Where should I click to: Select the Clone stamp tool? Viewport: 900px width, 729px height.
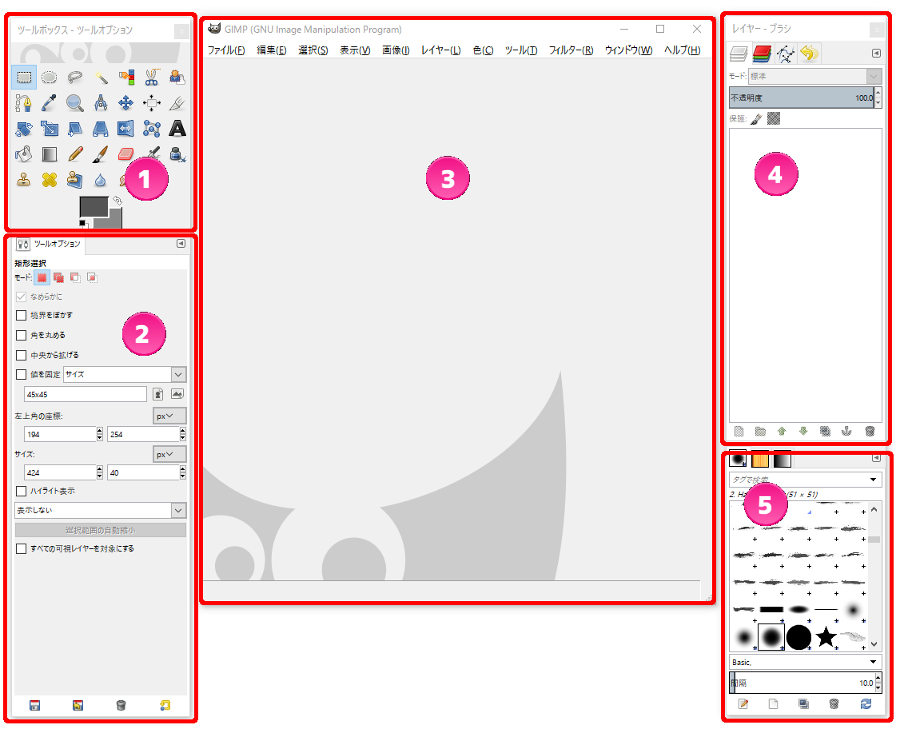(x=24, y=180)
